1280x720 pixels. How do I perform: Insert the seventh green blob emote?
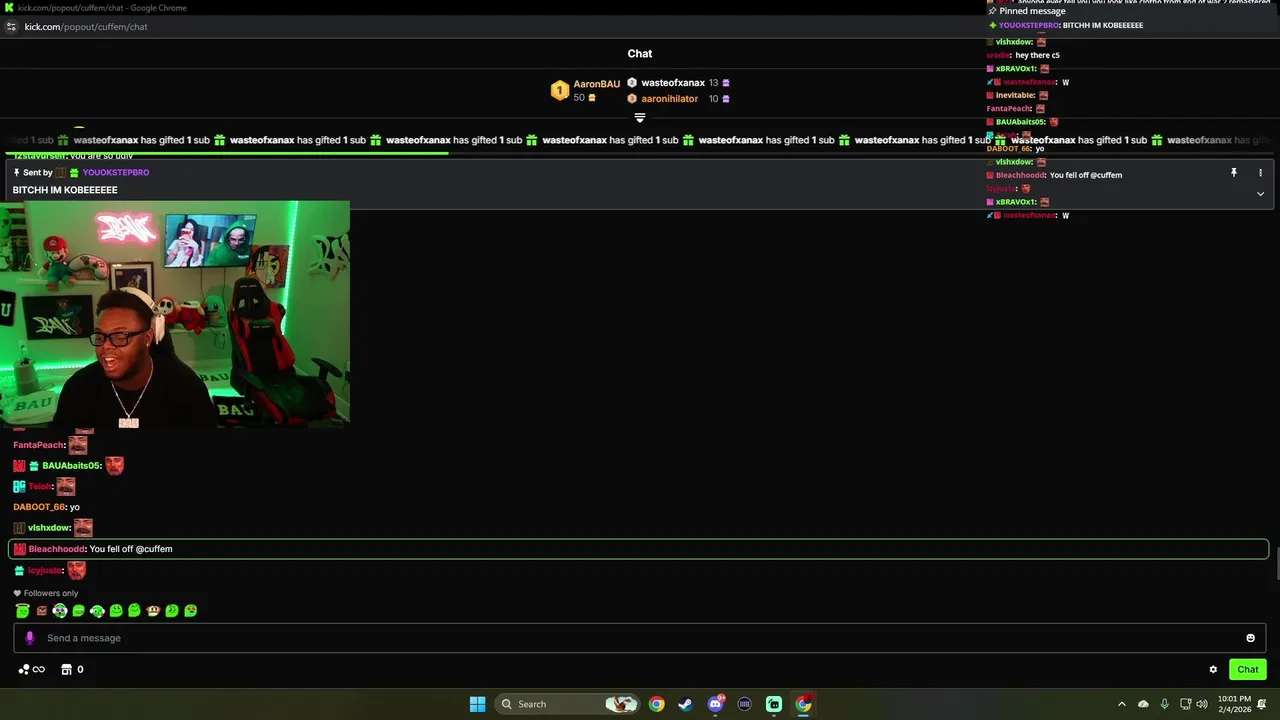(x=134, y=611)
